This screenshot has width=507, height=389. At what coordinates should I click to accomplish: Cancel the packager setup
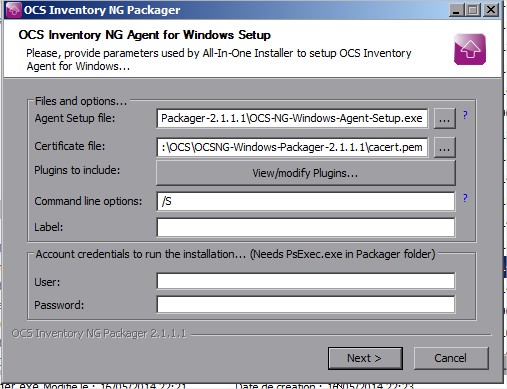(451, 358)
